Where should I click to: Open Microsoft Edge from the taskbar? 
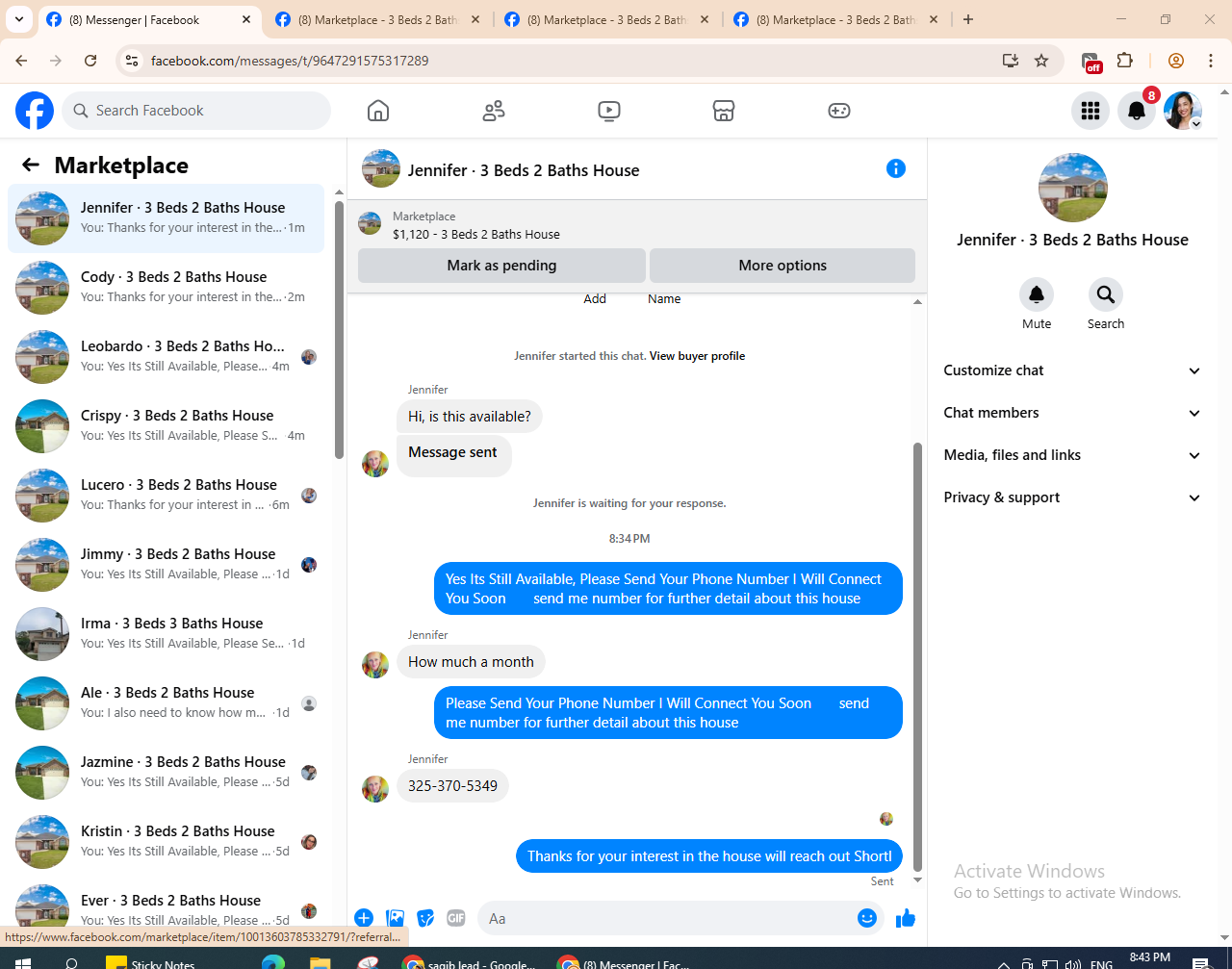pyautogui.click(x=273, y=961)
